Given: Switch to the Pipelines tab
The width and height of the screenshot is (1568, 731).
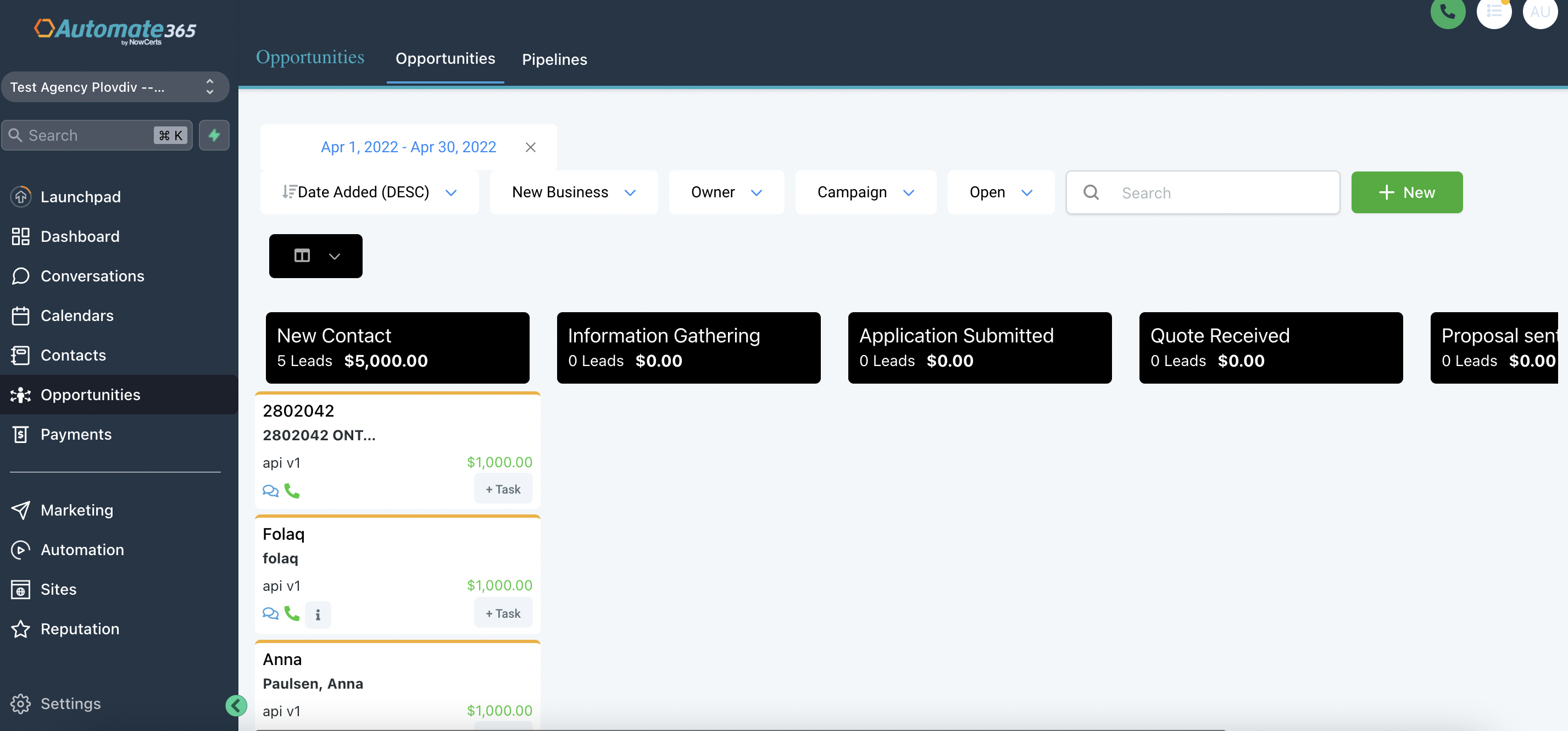Looking at the screenshot, I should tap(554, 59).
